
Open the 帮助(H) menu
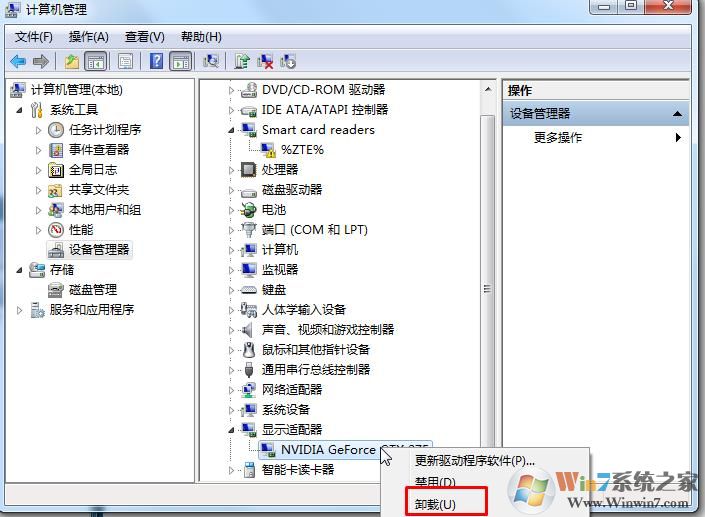coord(201,36)
